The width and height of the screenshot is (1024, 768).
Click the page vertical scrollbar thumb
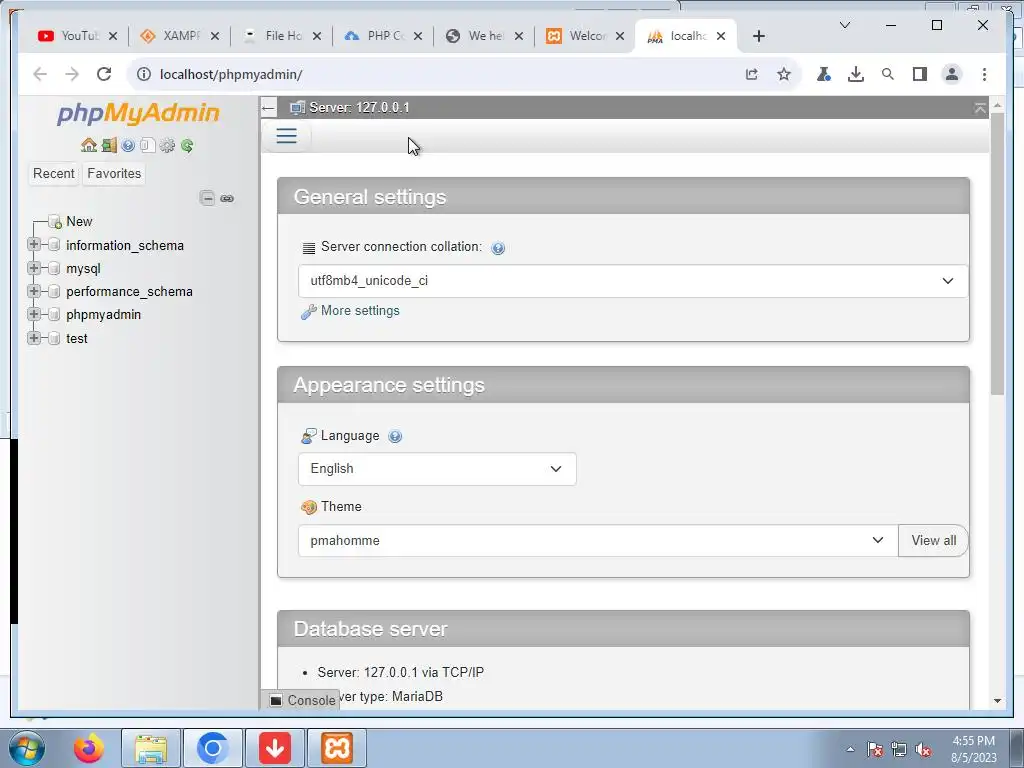pos(997,253)
